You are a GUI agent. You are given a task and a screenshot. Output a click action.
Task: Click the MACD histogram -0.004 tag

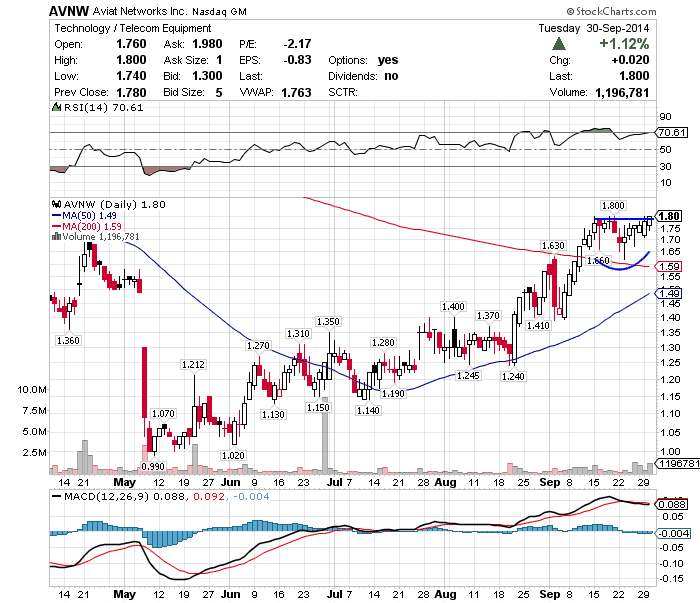tap(672, 533)
